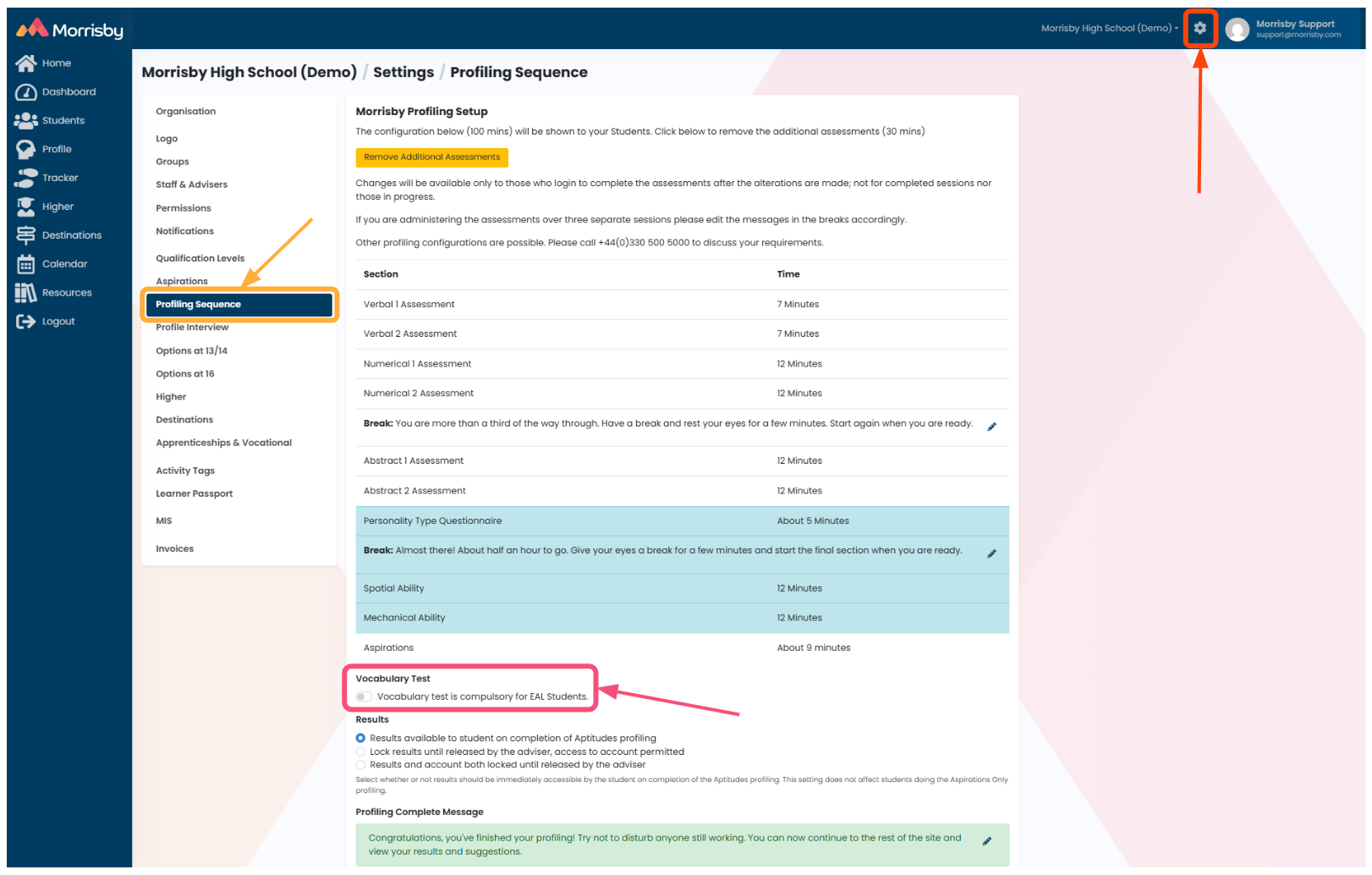This screenshot has width=1372, height=875.
Task: Click Settings breadcrumb link
Action: pyautogui.click(x=403, y=73)
